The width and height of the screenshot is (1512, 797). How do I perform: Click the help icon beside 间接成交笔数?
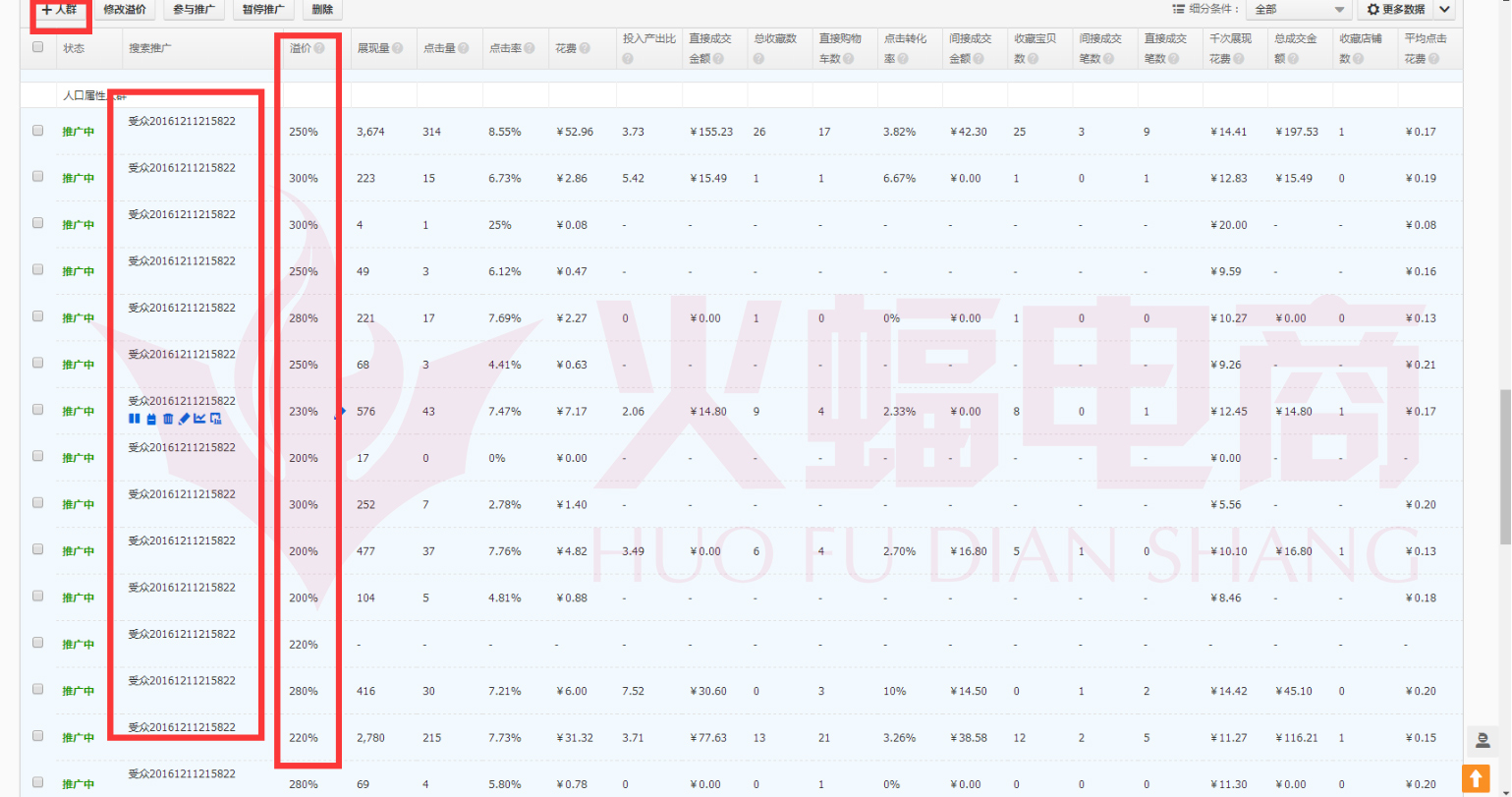click(x=1108, y=59)
